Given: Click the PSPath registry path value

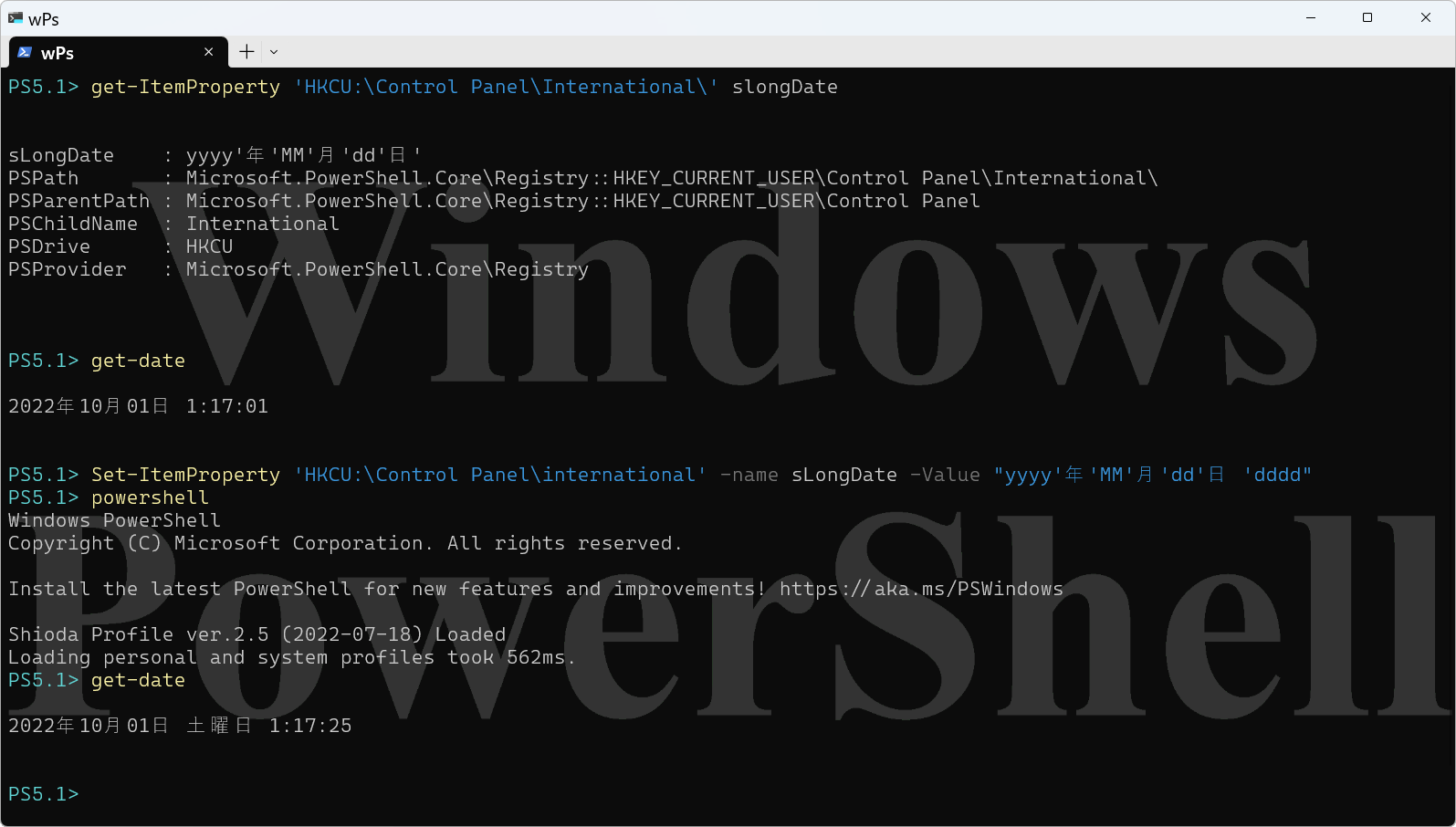Looking at the screenshot, I should pyautogui.click(x=672, y=178).
